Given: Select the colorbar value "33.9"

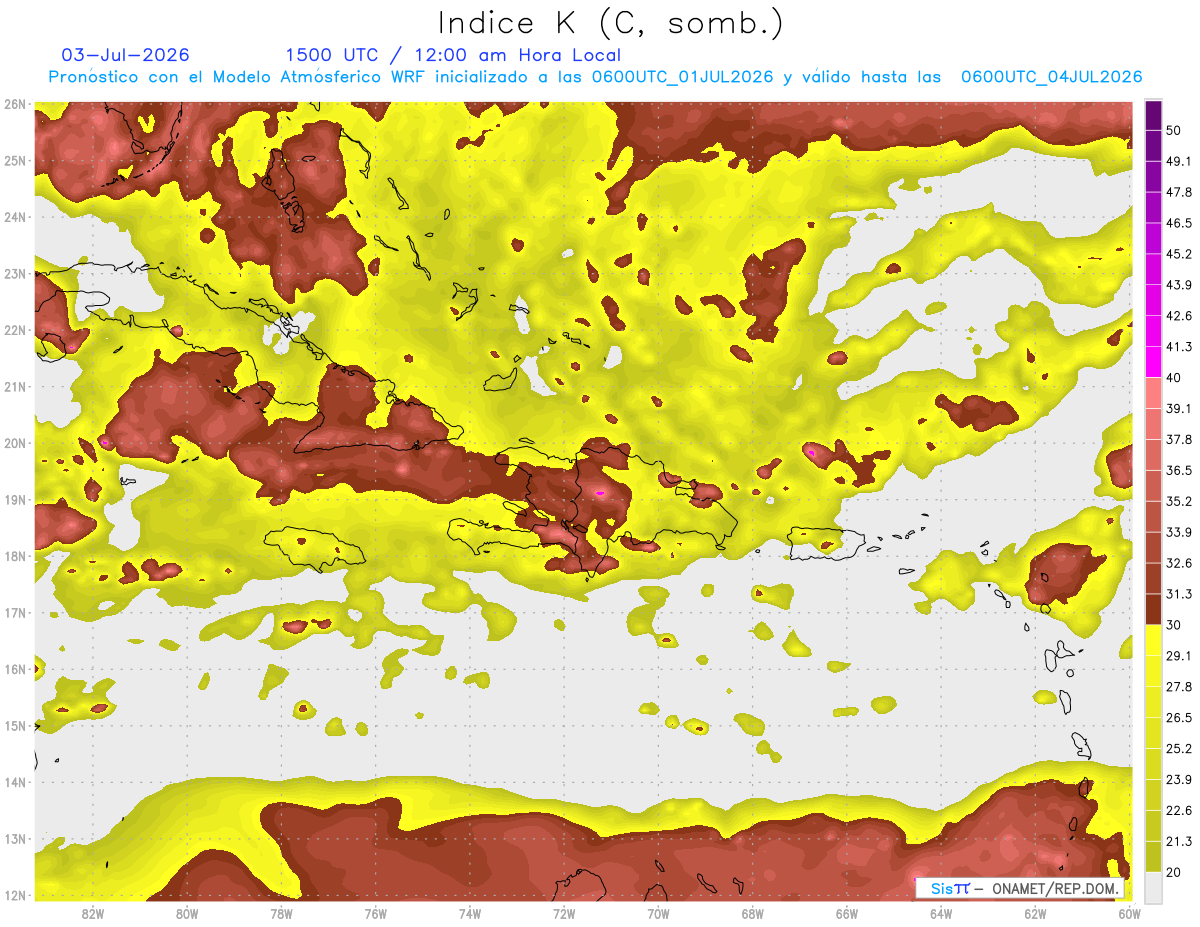Looking at the screenshot, I should [1179, 532].
